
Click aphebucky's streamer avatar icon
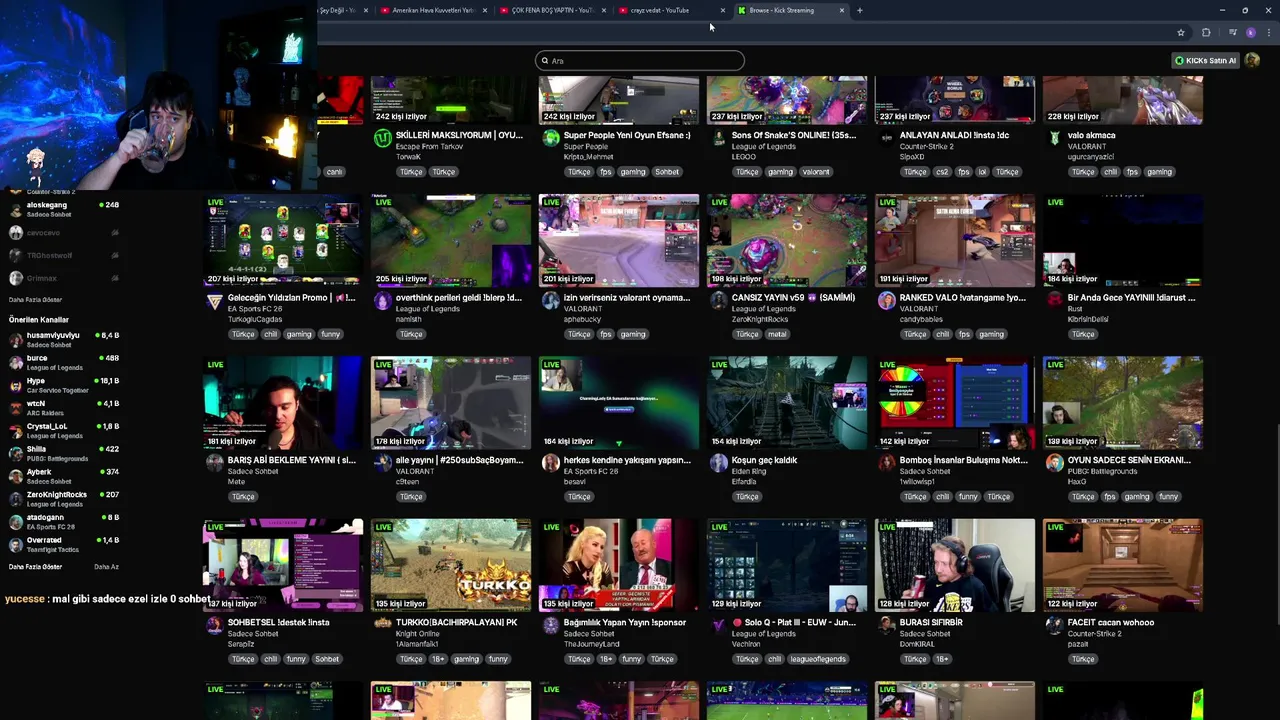pos(550,301)
